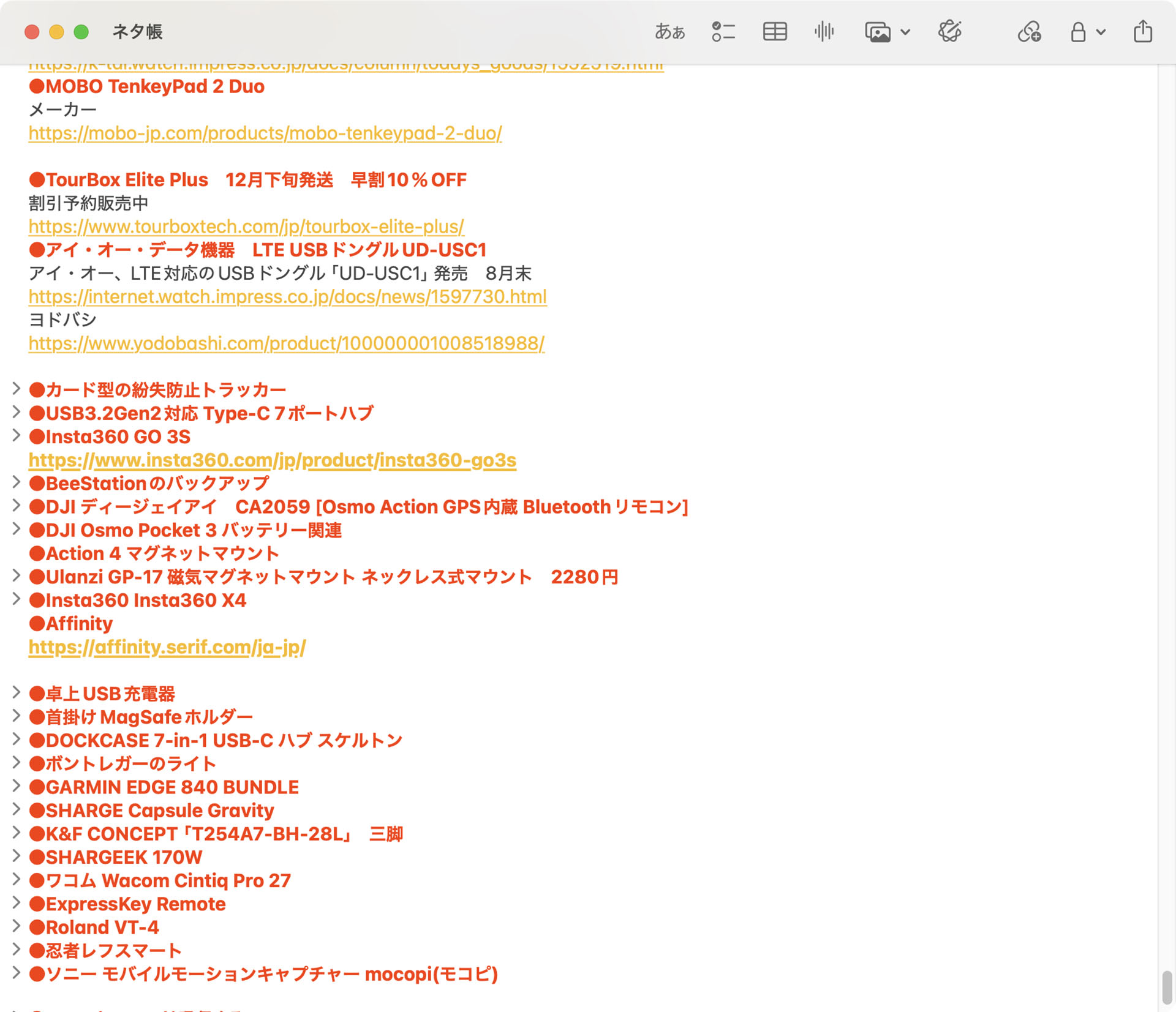This screenshot has width=1176, height=1012.
Task: Insert a checklist with the checklist icon
Action: click(723, 31)
